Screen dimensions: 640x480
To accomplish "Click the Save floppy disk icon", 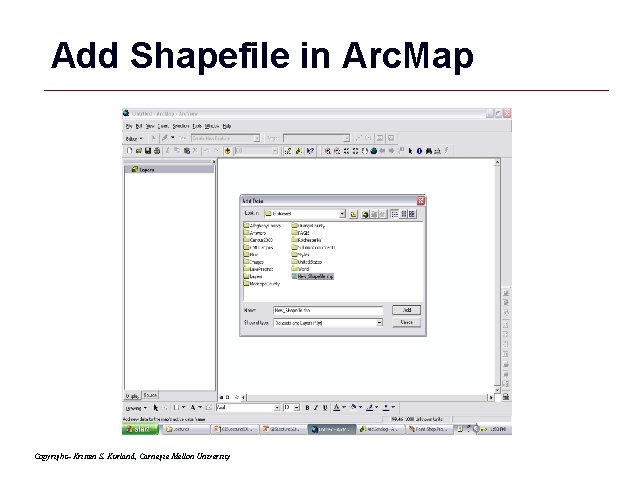I will pyautogui.click(x=148, y=151).
